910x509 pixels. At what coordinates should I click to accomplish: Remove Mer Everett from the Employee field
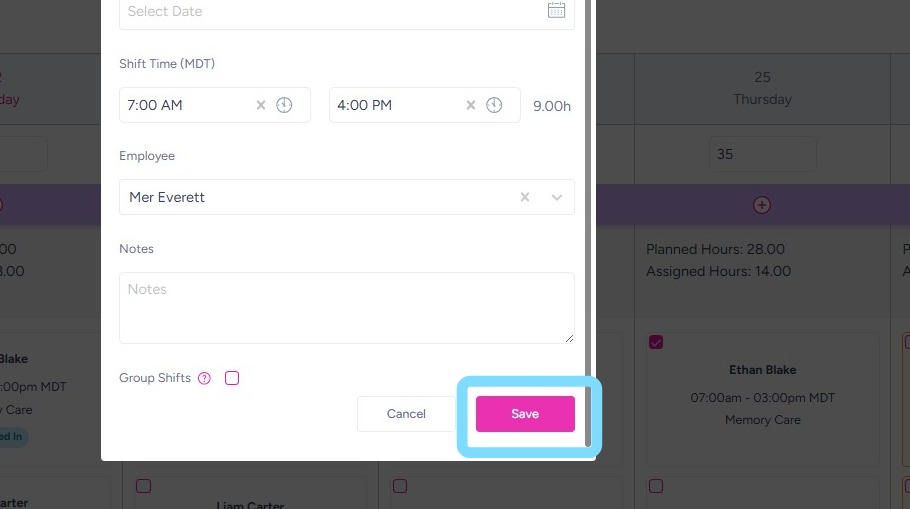tap(525, 197)
